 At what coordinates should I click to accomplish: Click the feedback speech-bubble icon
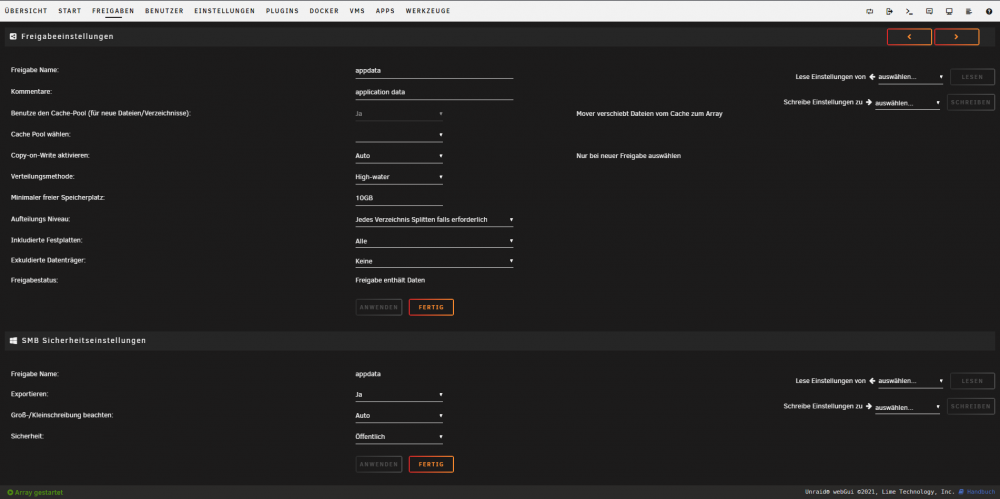(x=929, y=11)
